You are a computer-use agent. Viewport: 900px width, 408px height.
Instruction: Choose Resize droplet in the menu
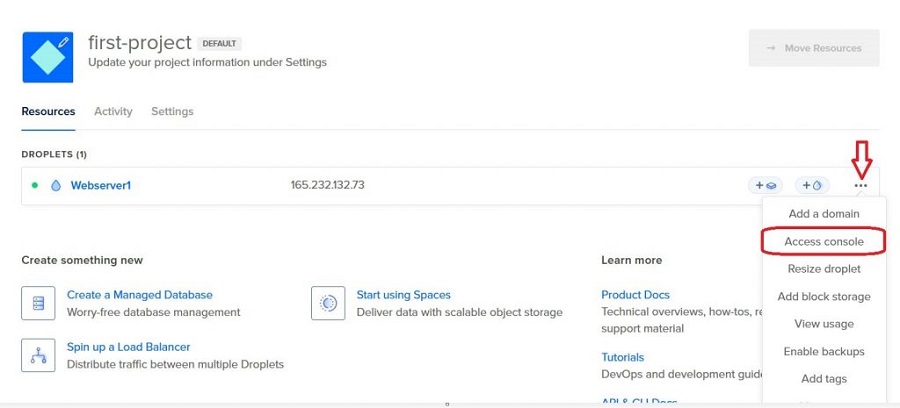[824, 269]
